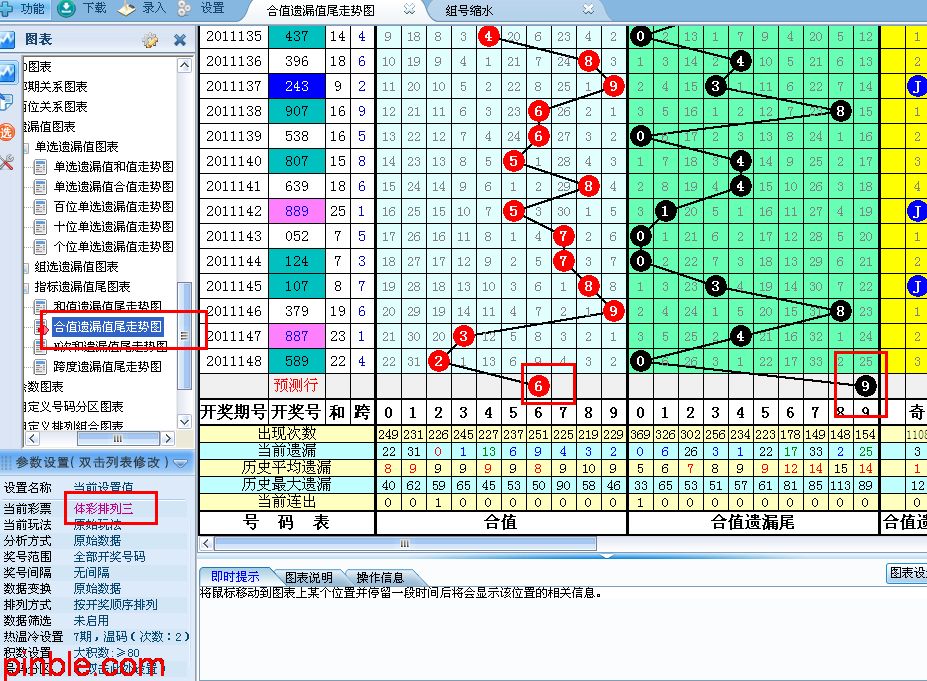927x681 pixels.
Task: Collapse the 参数设置 panel header arrow
Action: coord(180,462)
